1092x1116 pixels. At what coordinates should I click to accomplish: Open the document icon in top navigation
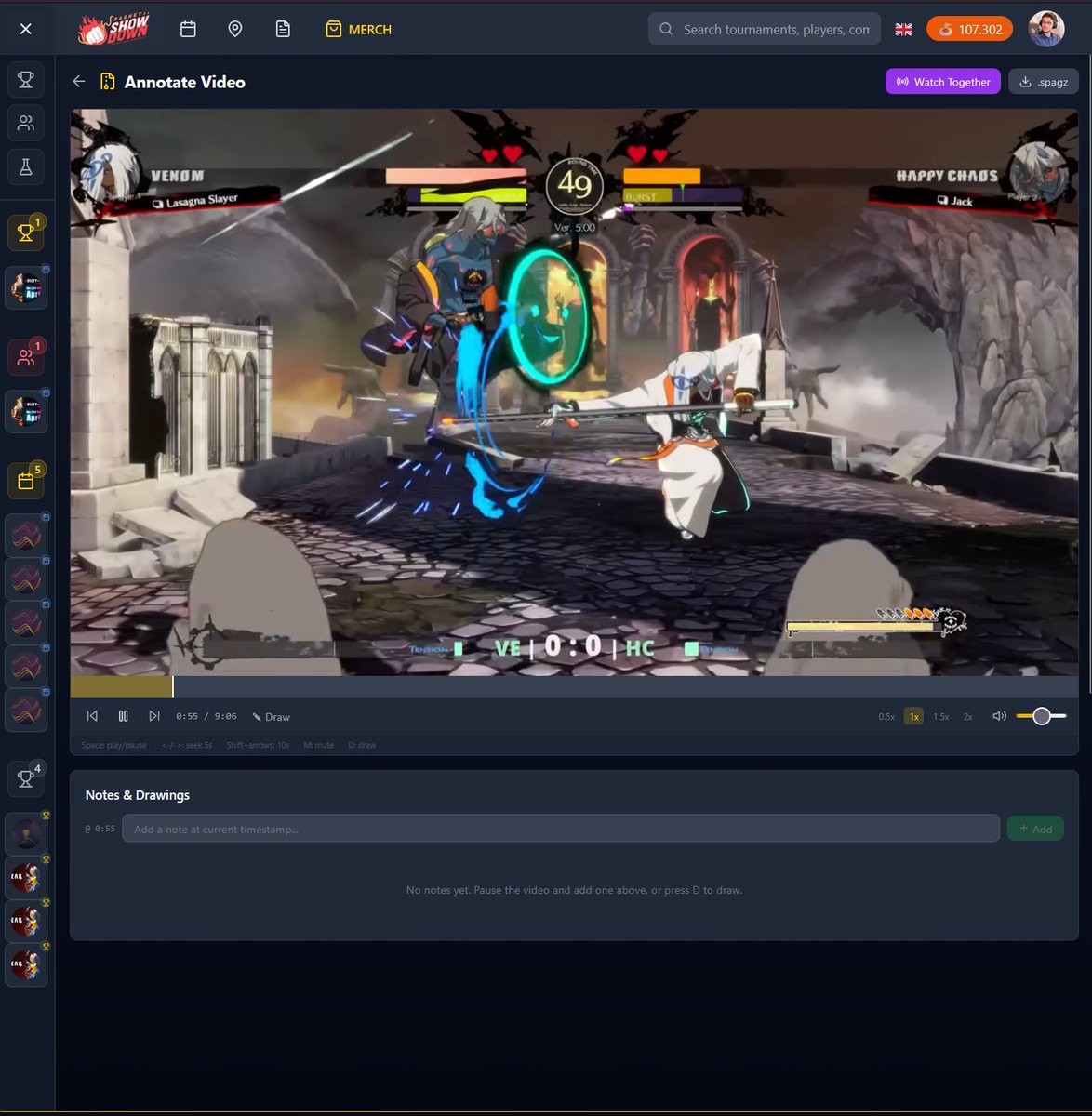point(283,29)
